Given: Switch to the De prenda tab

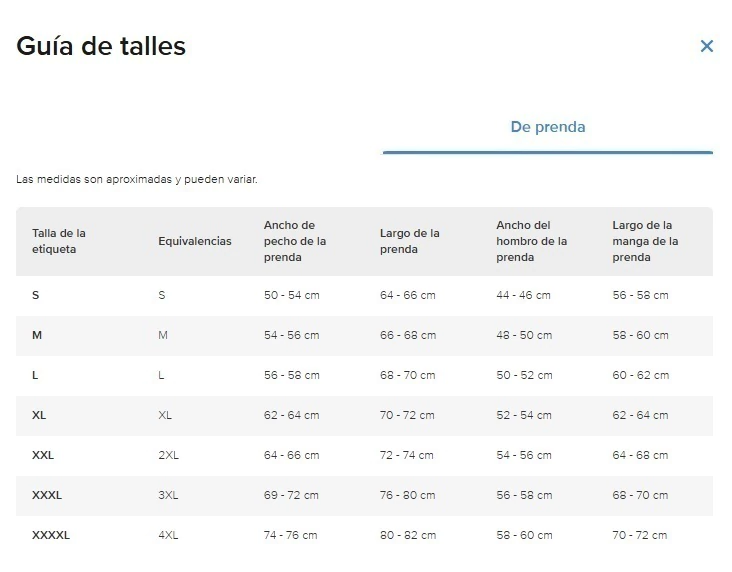Looking at the screenshot, I should click(x=547, y=127).
